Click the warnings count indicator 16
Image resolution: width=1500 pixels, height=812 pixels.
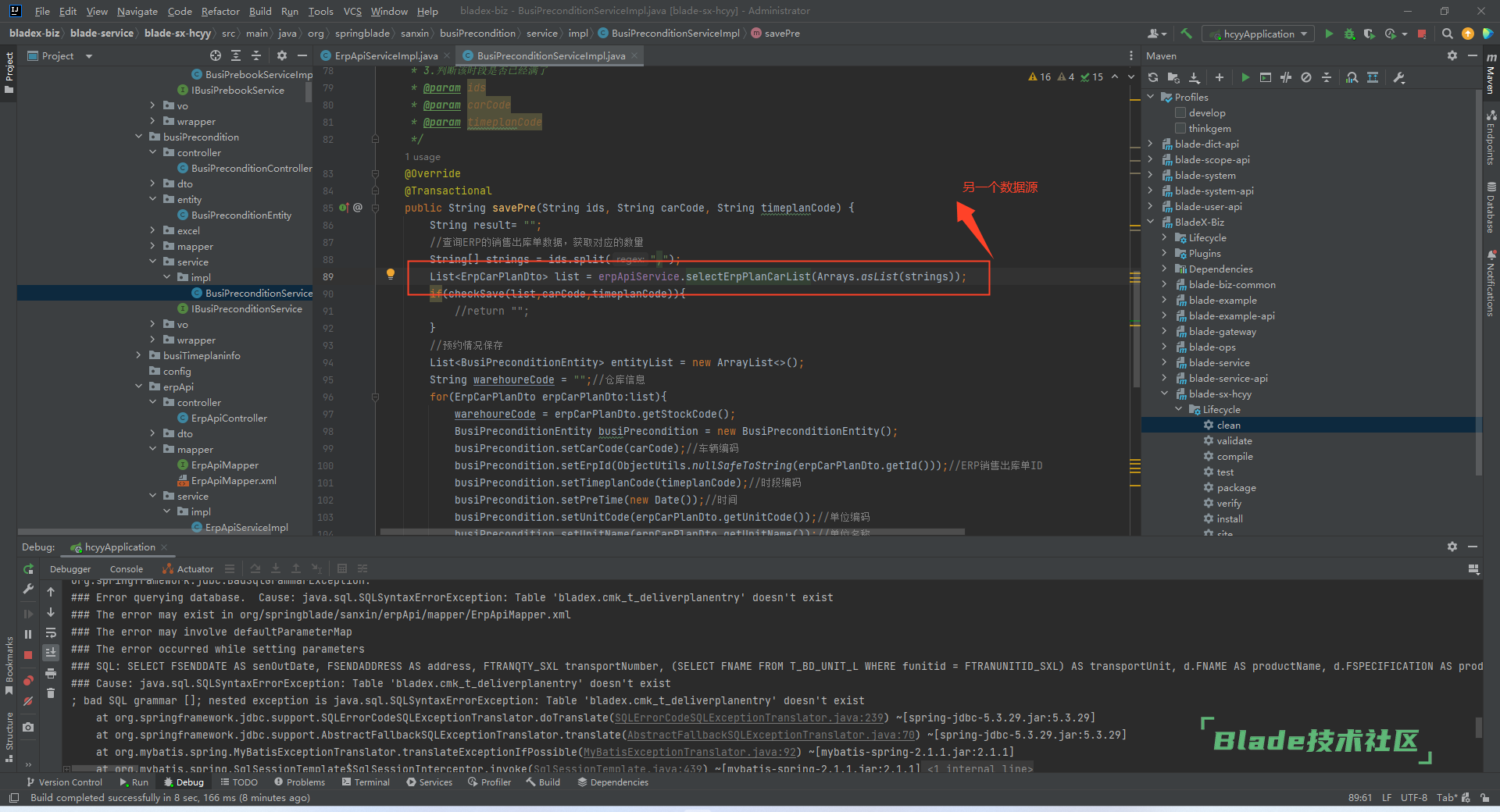1040,77
